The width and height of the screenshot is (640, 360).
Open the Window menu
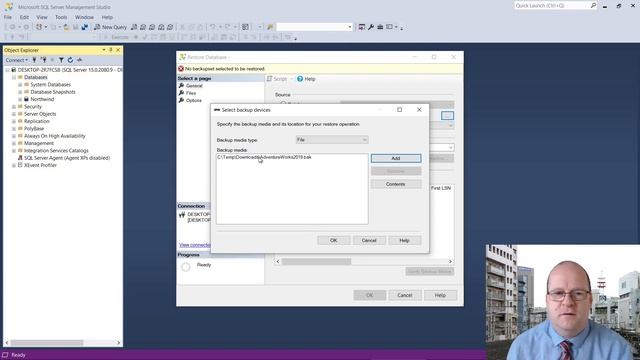pyautogui.click(x=84, y=17)
